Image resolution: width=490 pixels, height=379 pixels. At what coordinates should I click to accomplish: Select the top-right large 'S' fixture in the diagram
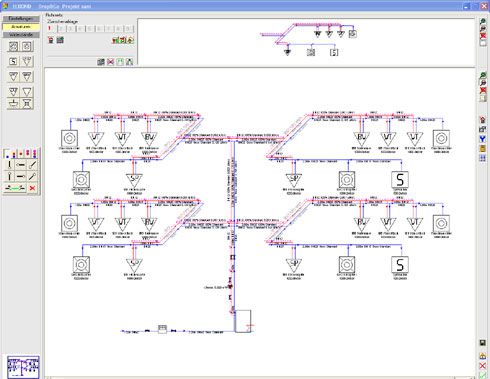click(400, 180)
